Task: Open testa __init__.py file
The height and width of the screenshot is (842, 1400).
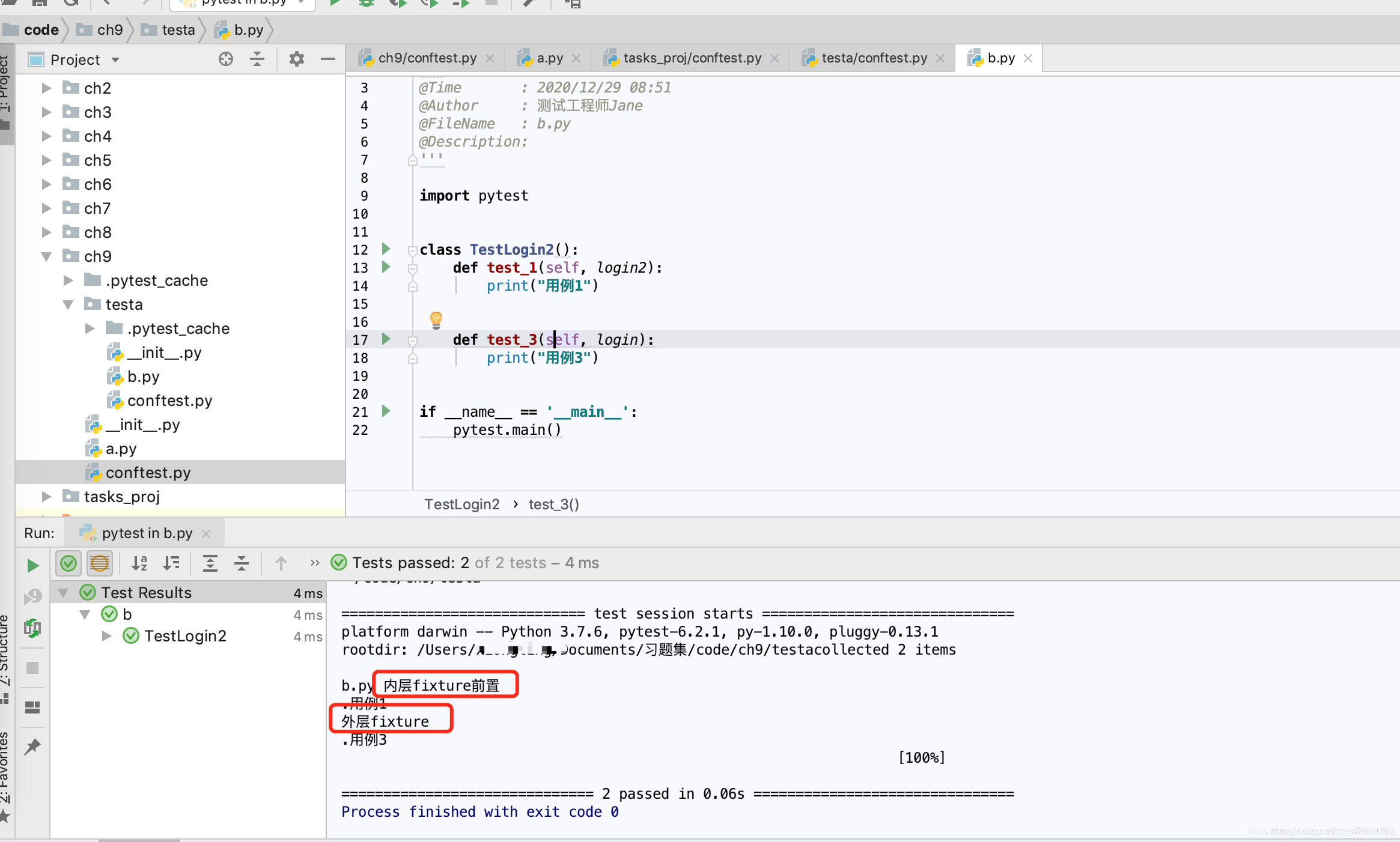Action: (x=164, y=353)
